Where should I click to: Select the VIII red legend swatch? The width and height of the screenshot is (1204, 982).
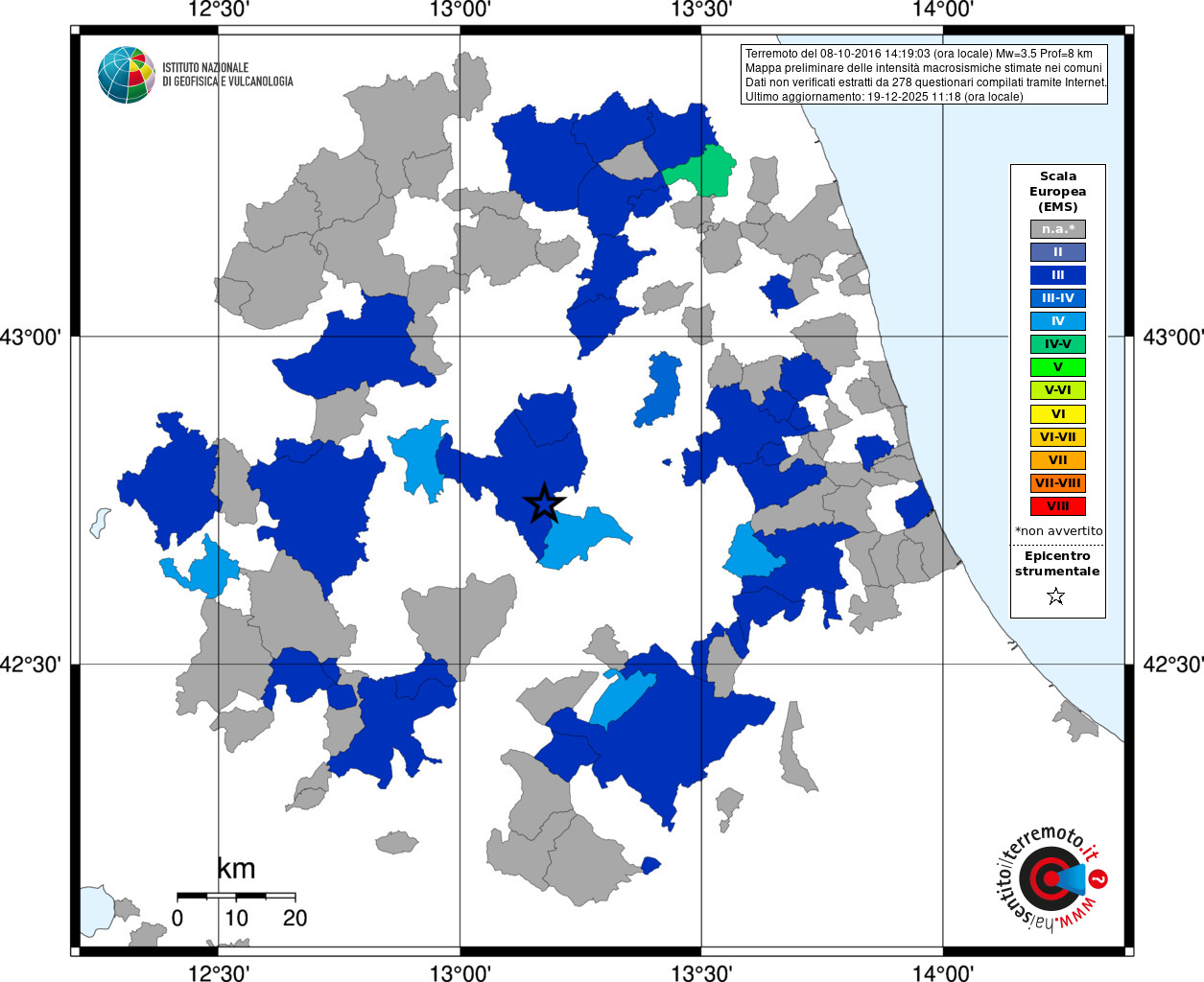(x=1057, y=506)
